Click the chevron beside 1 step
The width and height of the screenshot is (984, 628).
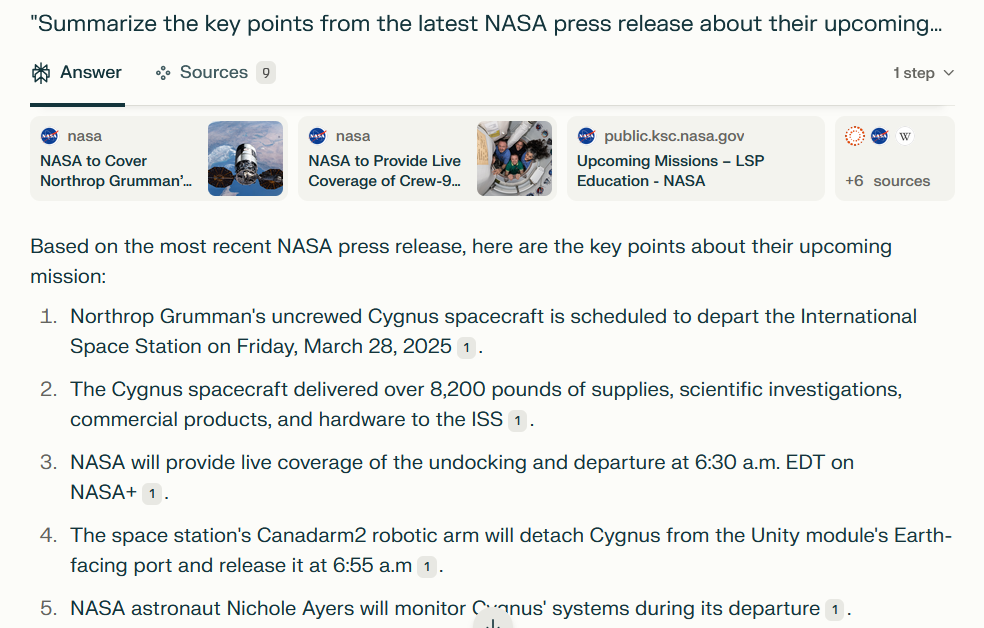click(949, 73)
